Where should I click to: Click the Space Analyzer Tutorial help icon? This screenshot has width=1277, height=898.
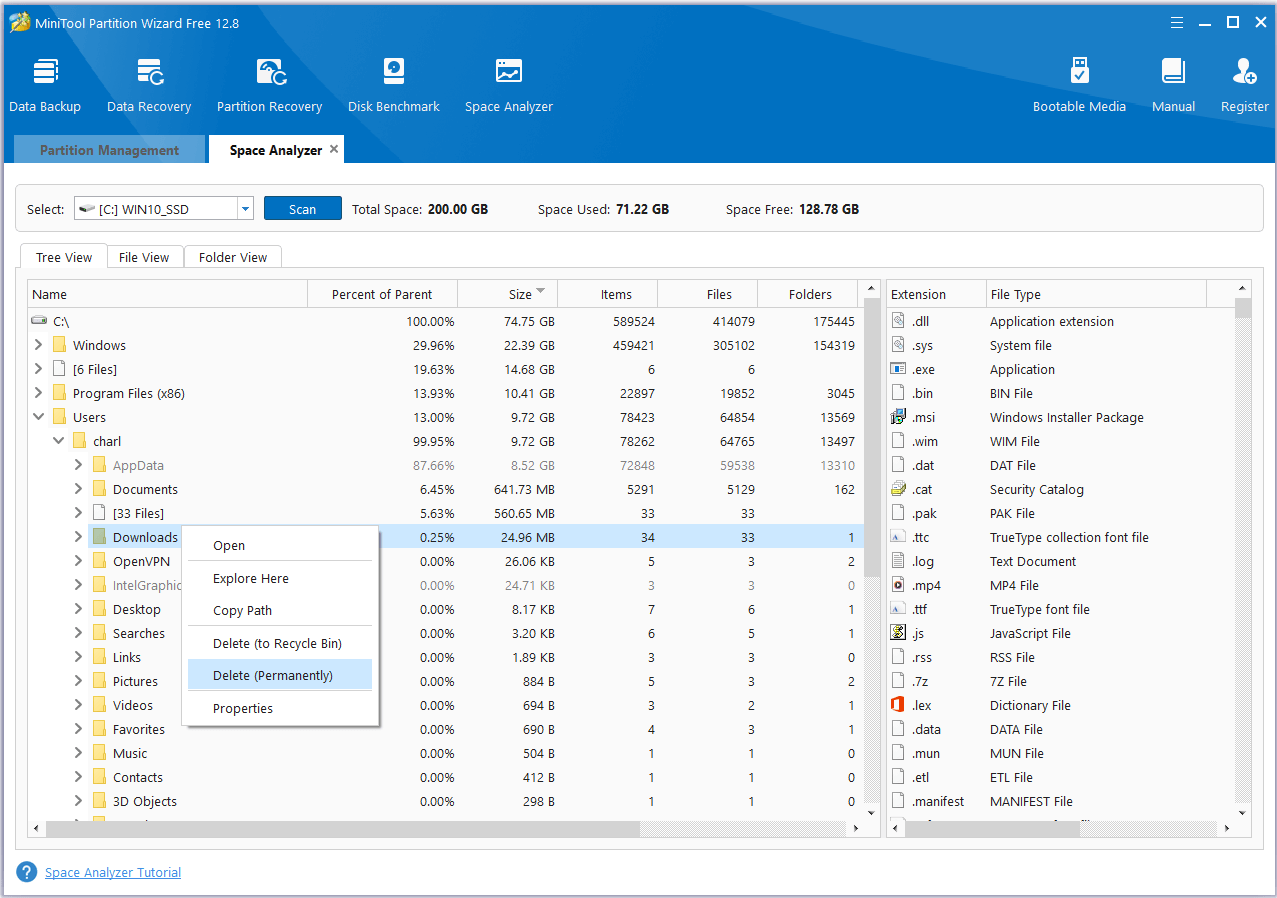click(x=27, y=872)
